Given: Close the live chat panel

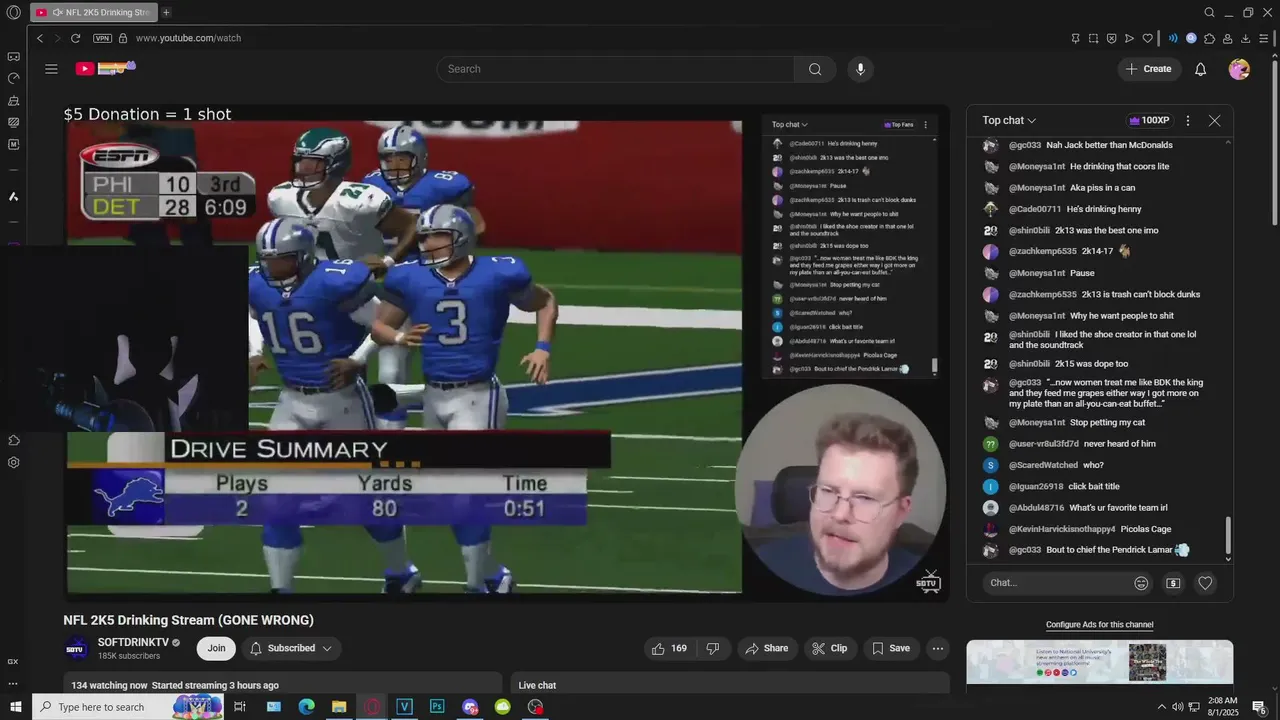Looking at the screenshot, I should [x=1214, y=120].
